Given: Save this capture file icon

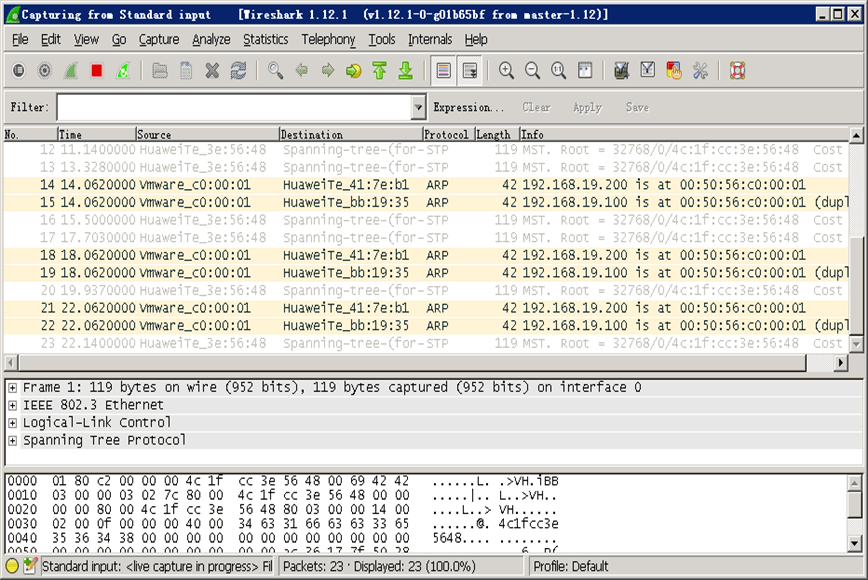Looking at the screenshot, I should point(186,71).
